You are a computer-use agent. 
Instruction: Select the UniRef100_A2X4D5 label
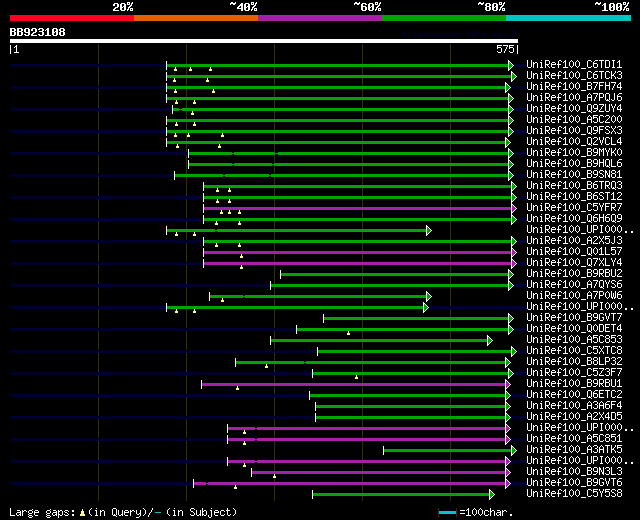574,417
